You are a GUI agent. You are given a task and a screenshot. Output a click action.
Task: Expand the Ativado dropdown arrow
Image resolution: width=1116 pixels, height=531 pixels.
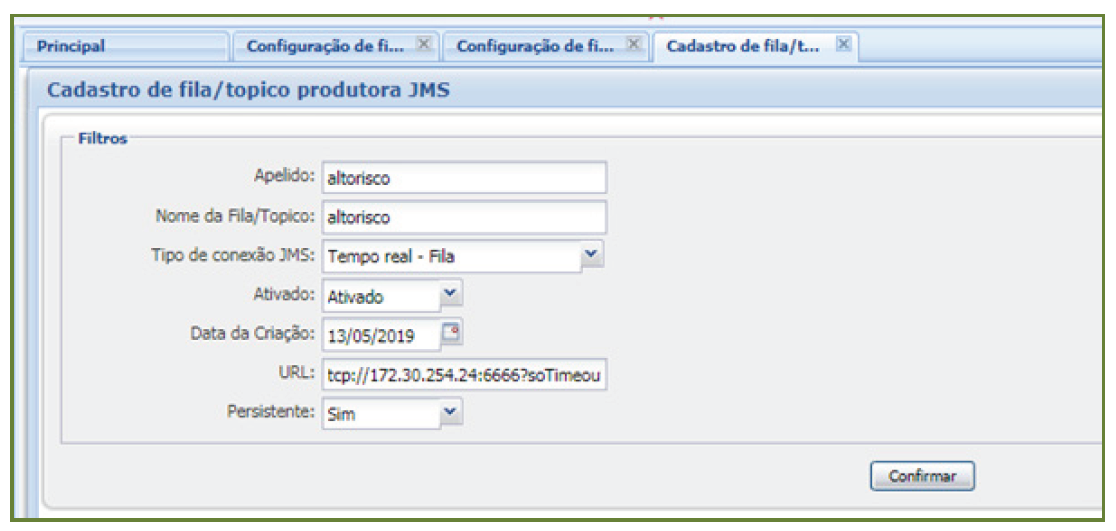click(451, 294)
